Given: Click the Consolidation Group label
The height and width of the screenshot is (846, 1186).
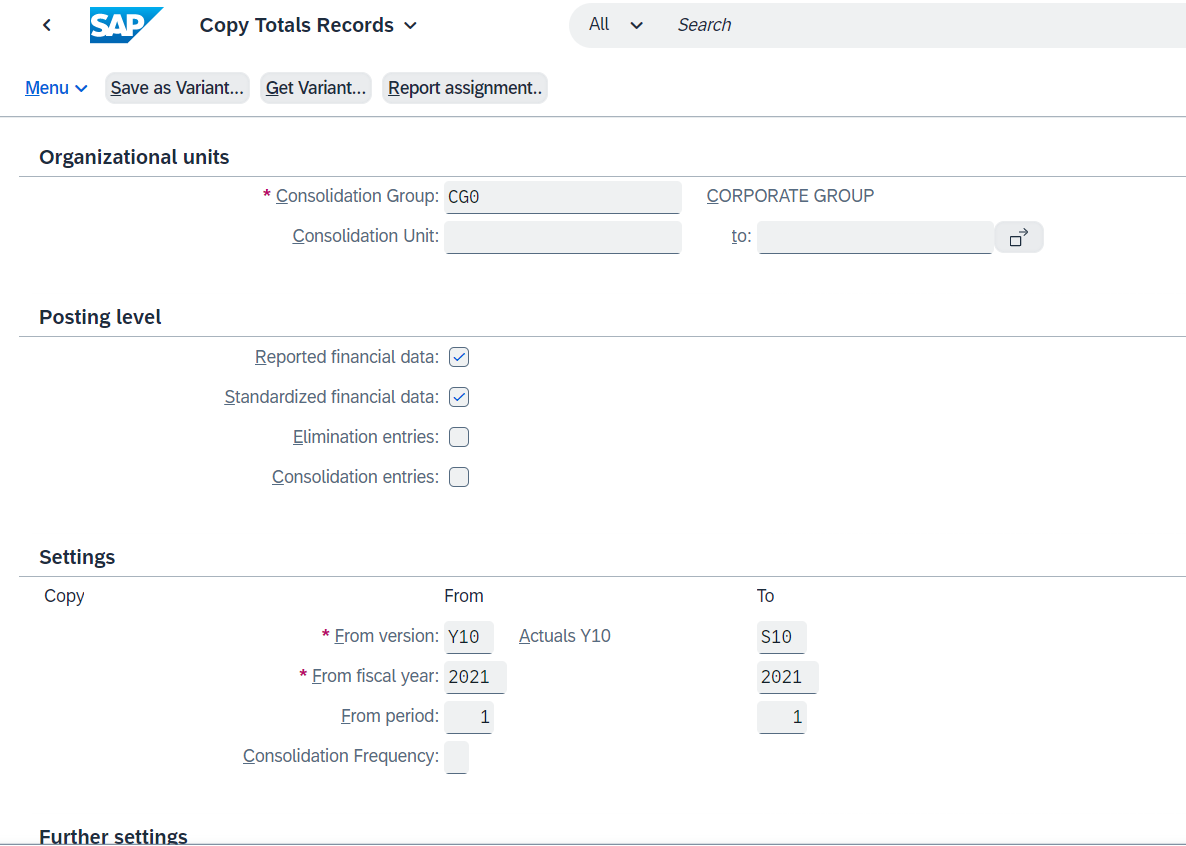Looking at the screenshot, I should (x=357, y=196).
